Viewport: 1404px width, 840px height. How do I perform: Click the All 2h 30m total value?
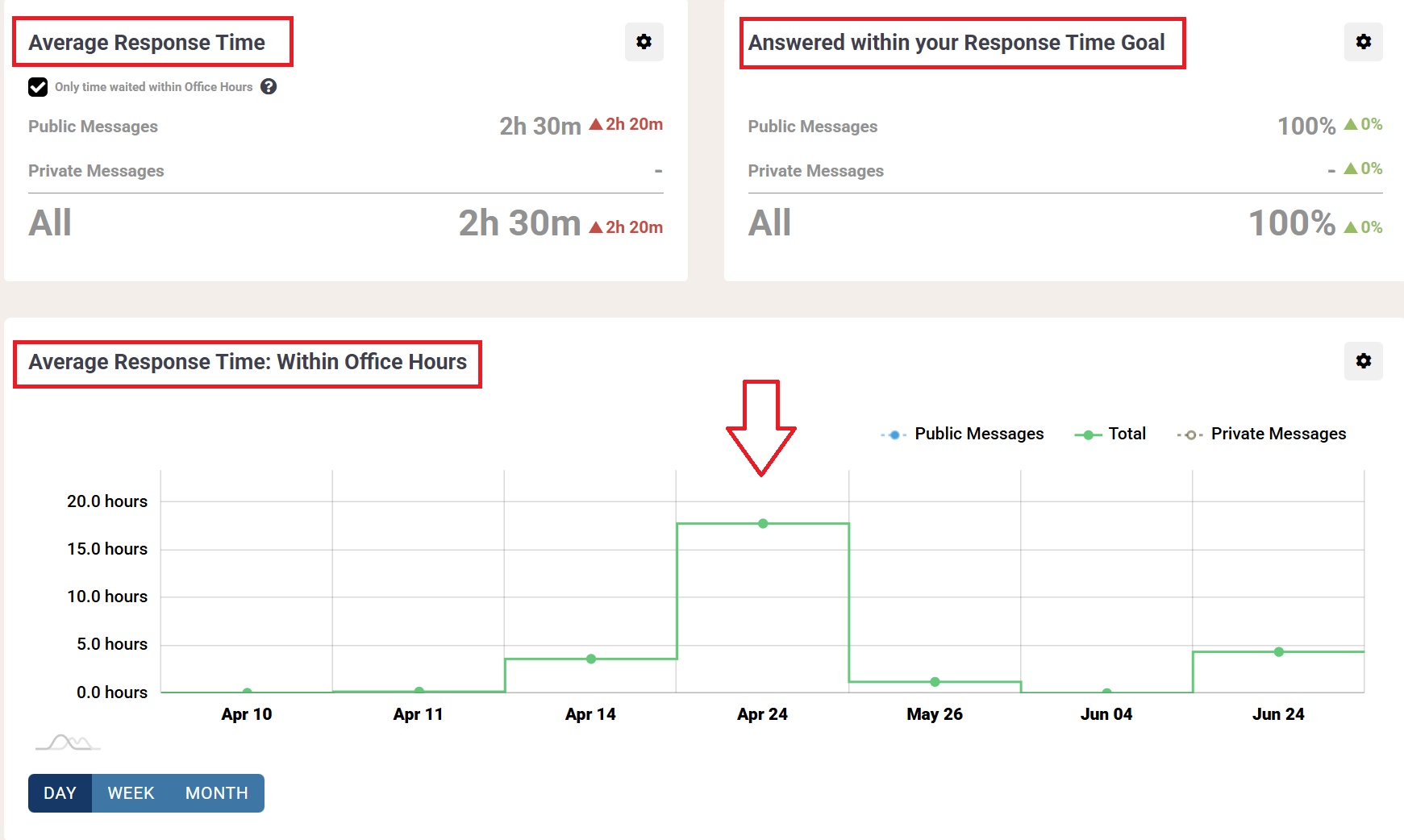pyautogui.click(x=519, y=223)
